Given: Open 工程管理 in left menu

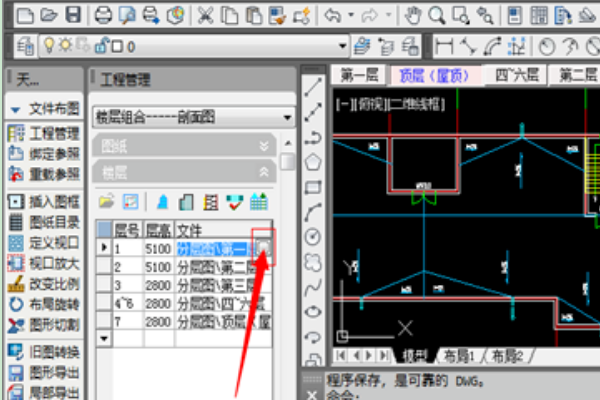Looking at the screenshot, I should 44,133.
